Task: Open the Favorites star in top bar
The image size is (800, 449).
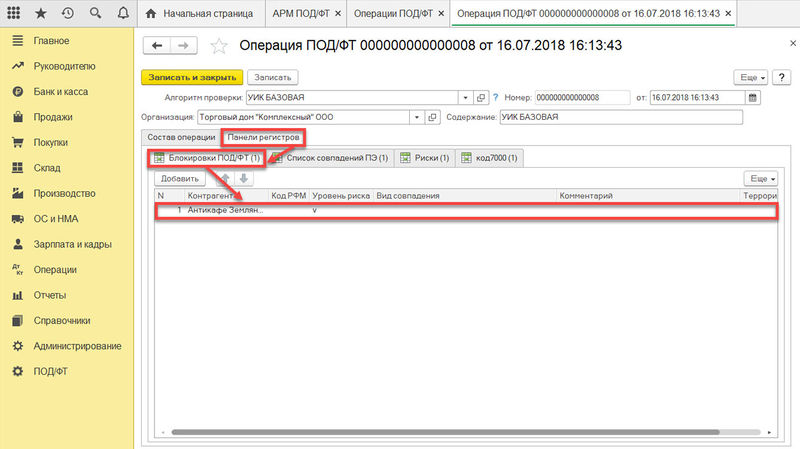Action: 42,15
